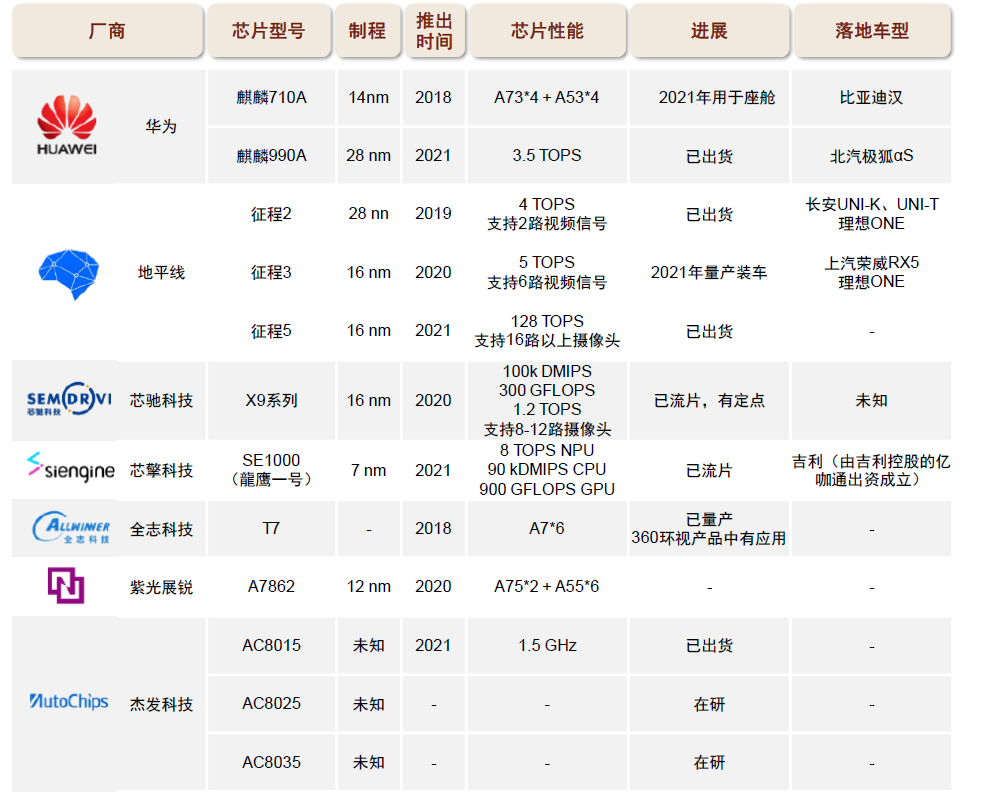Click the 14nm process cell
The width and height of the screenshot is (996, 794).
(x=368, y=97)
